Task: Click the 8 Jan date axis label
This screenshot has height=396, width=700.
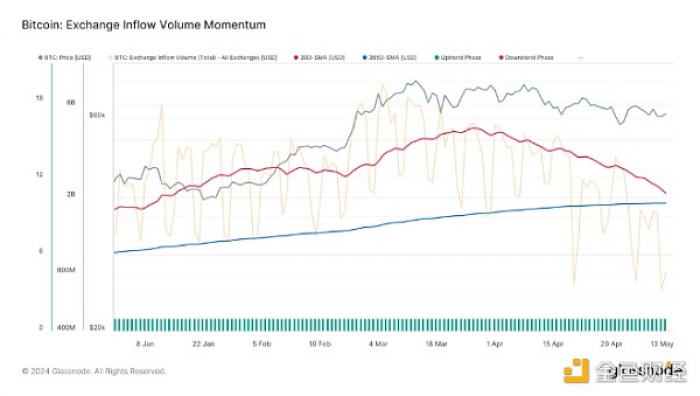Action: coord(145,344)
